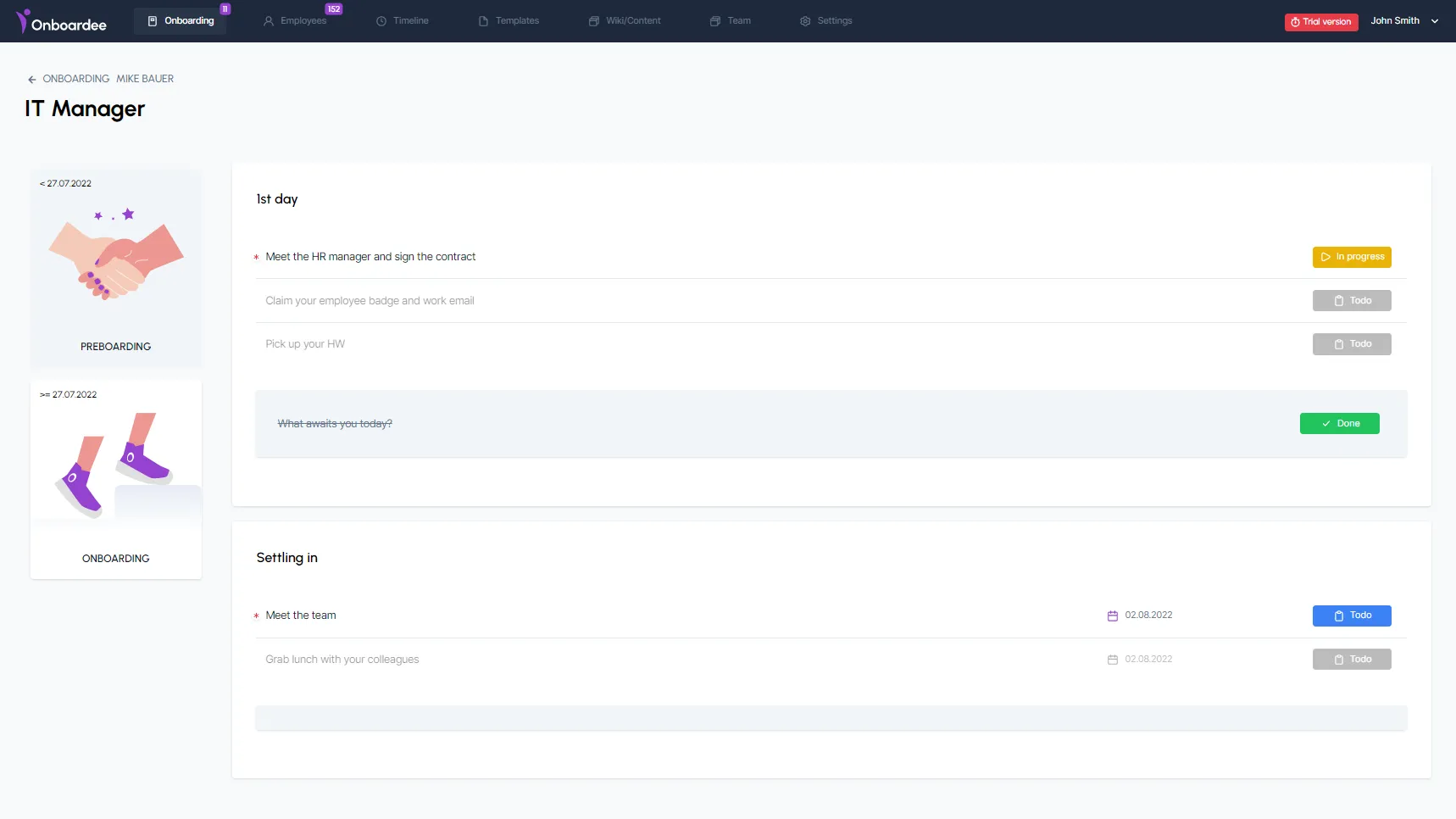Click Todo for Pick up your HW
The height and width of the screenshot is (819, 1456).
(1352, 344)
